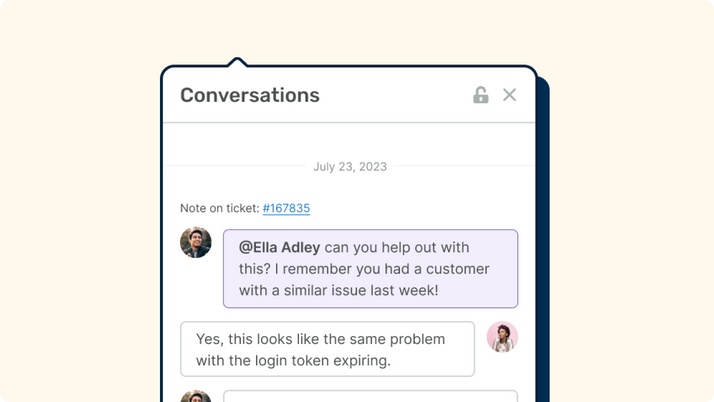This screenshot has height=402, width=714.
Task: Click the purple note bubble body text
Action: point(370,269)
